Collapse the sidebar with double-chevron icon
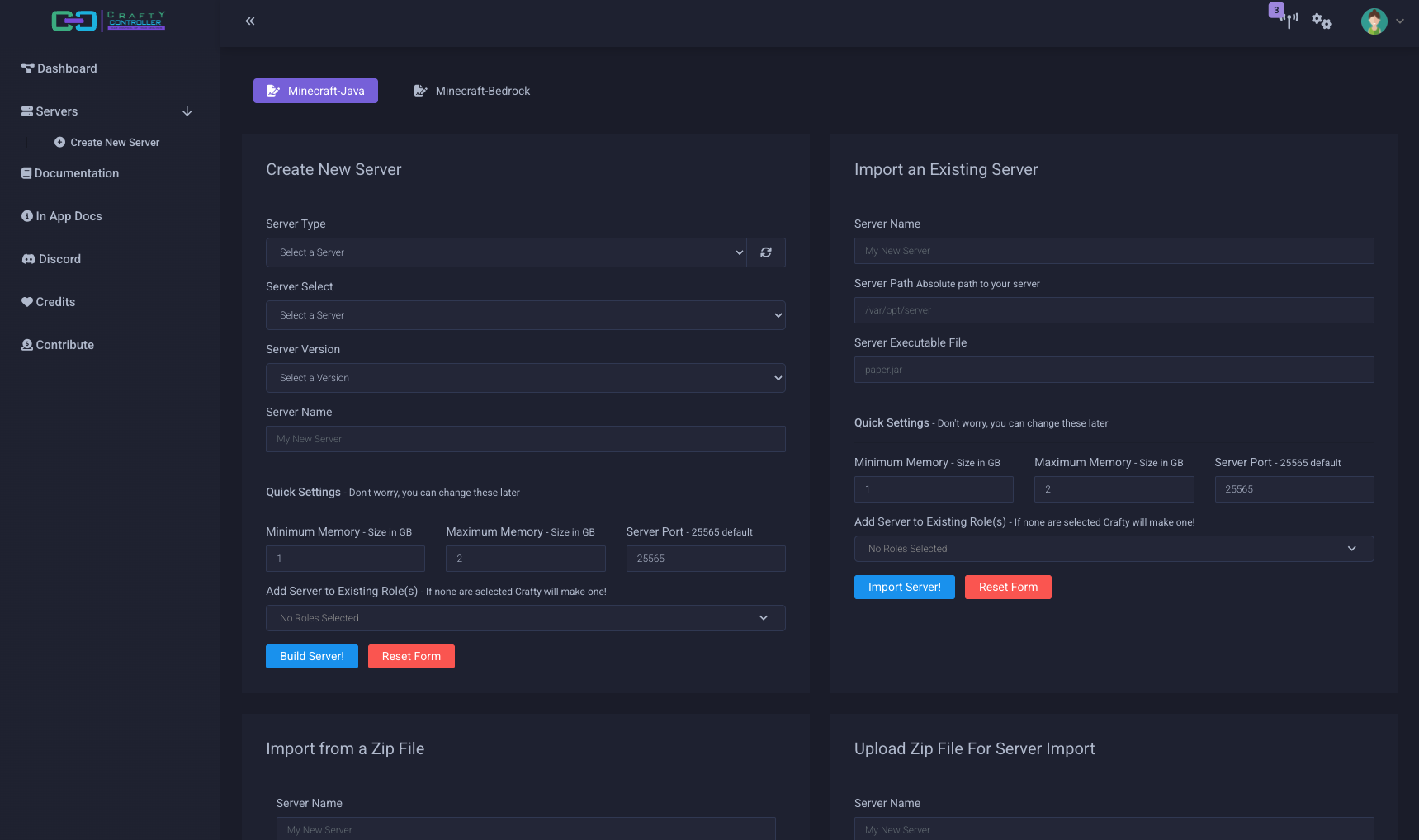The height and width of the screenshot is (840, 1419). pos(250,21)
